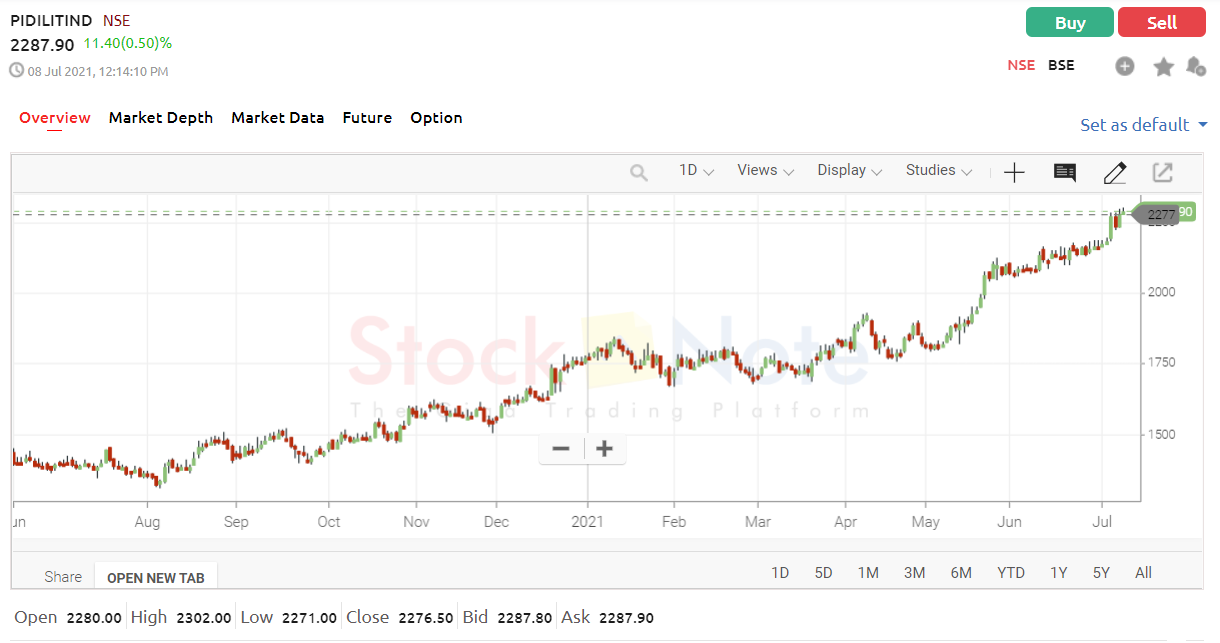Zoom out chart with minus button

(561, 449)
